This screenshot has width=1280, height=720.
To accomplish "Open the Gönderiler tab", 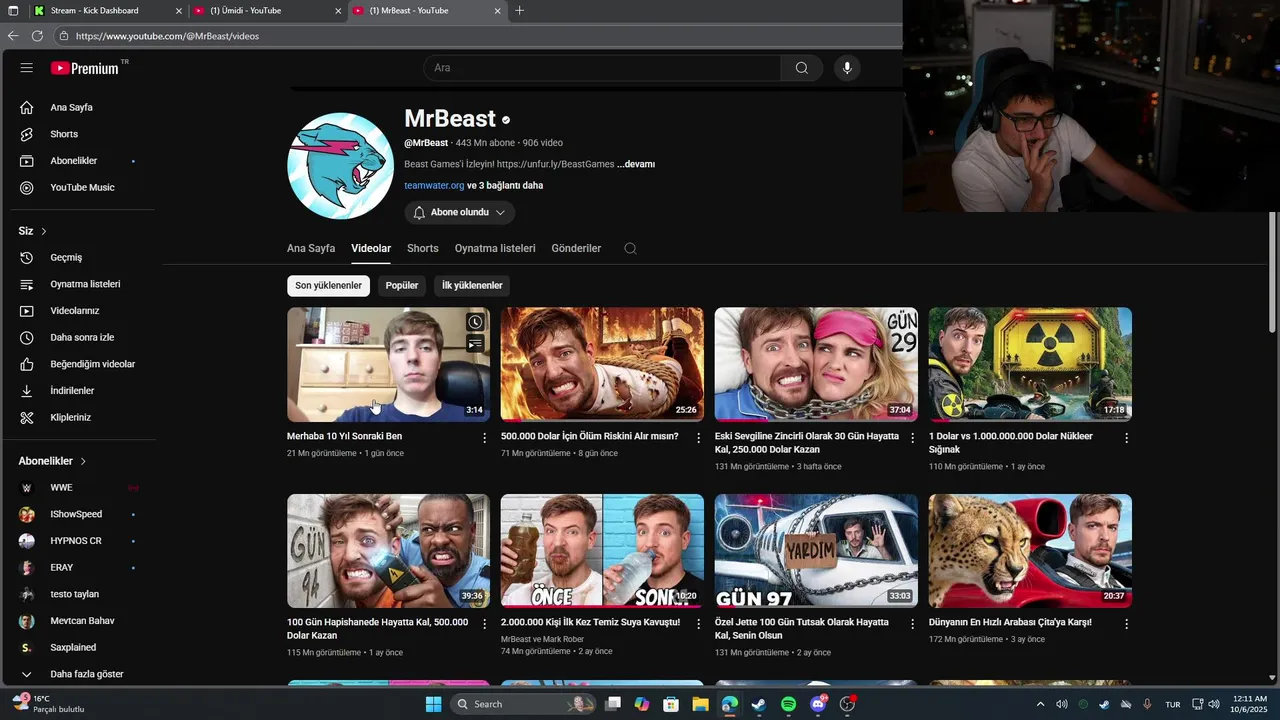I will 576,248.
